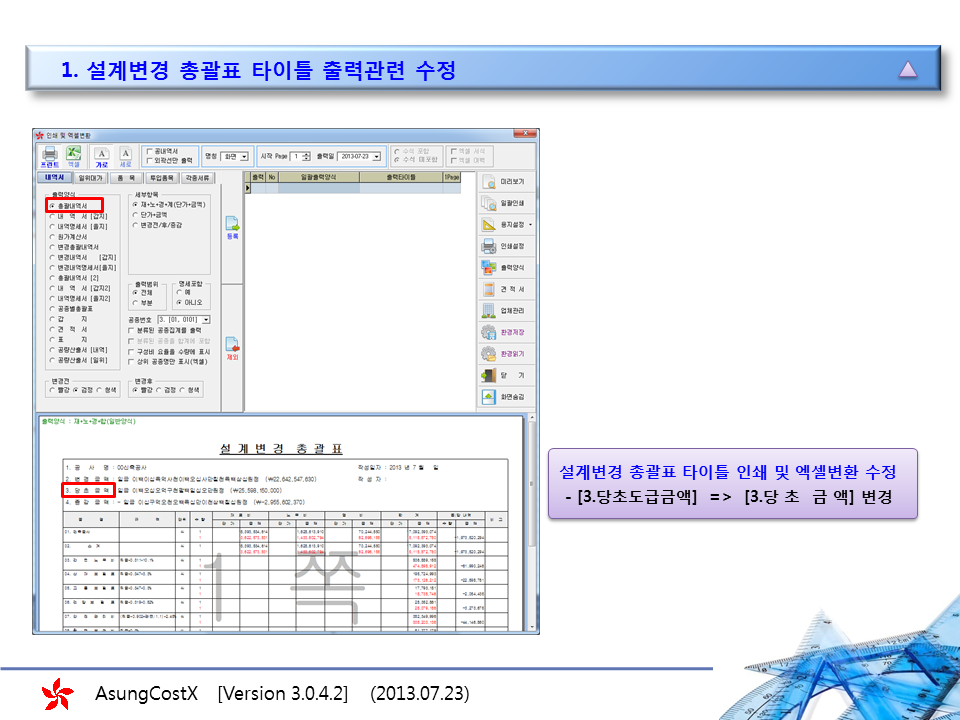Expand the 출력일 date dropdown
Image resolution: width=960 pixels, height=720 pixels.
[x=378, y=157]
